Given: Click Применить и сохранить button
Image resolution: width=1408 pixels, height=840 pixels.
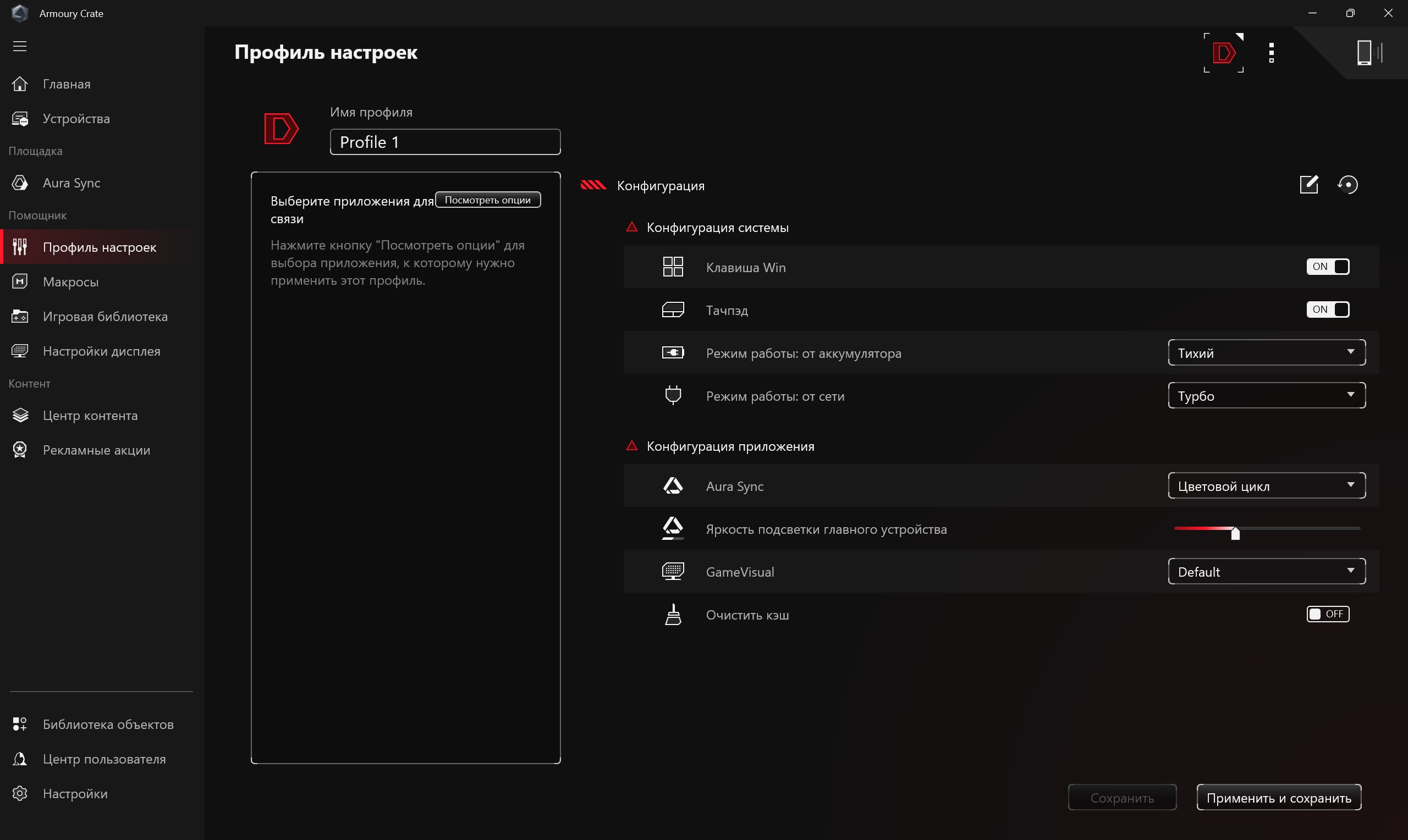Looking at the screenshot, I should pos(1279,798).
